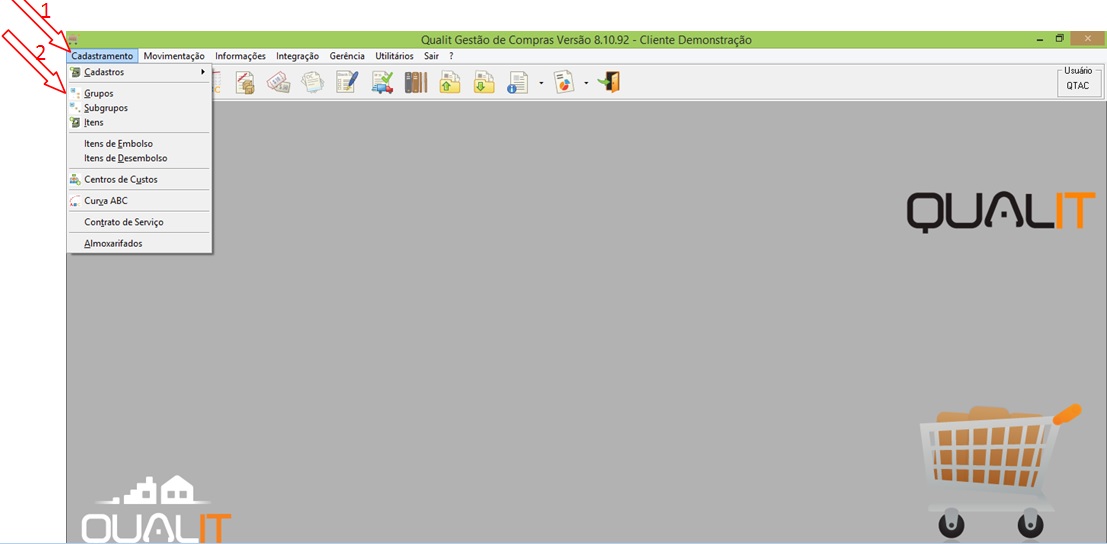Click the folder with up arrow icon
This screenshot has width=1107, height=544.
[x=450, y=83]
